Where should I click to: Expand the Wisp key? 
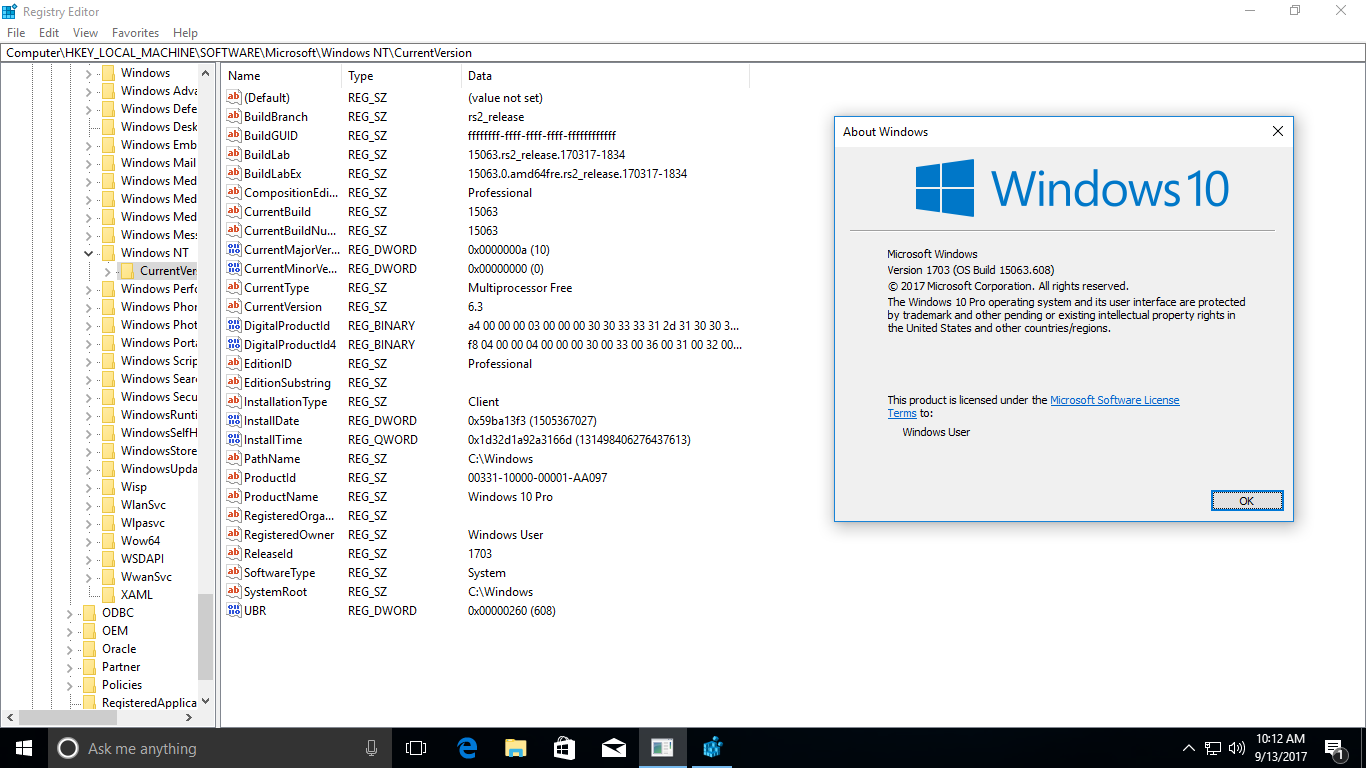point(89,487)
